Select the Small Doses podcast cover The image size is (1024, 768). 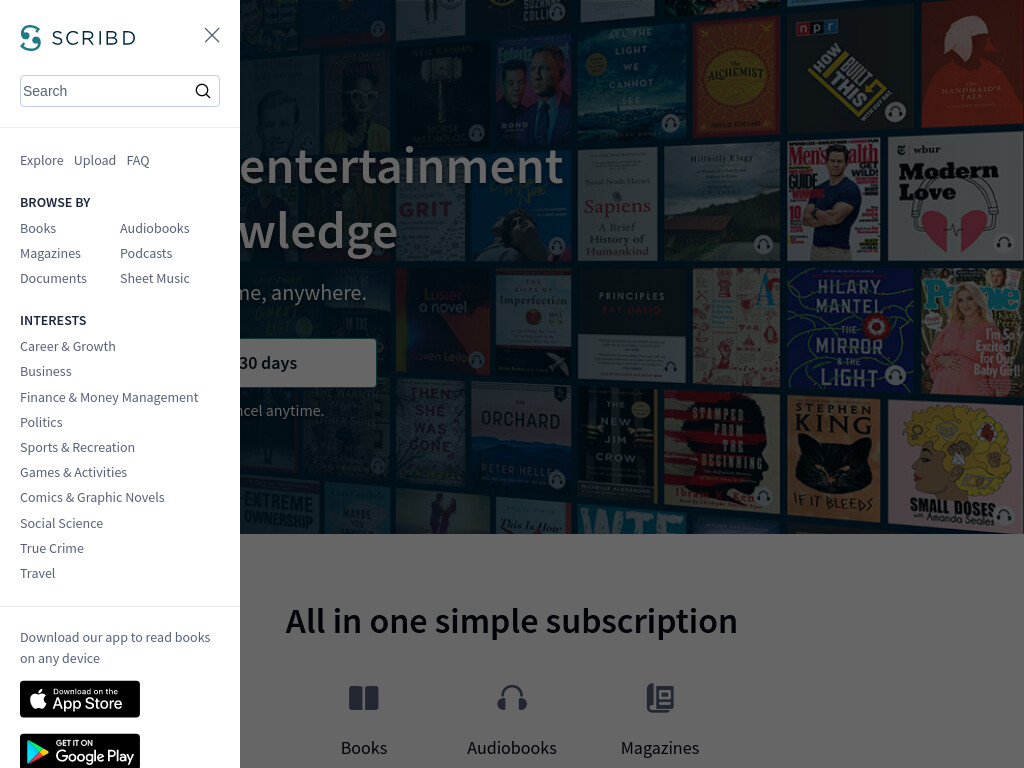point(955,464)
